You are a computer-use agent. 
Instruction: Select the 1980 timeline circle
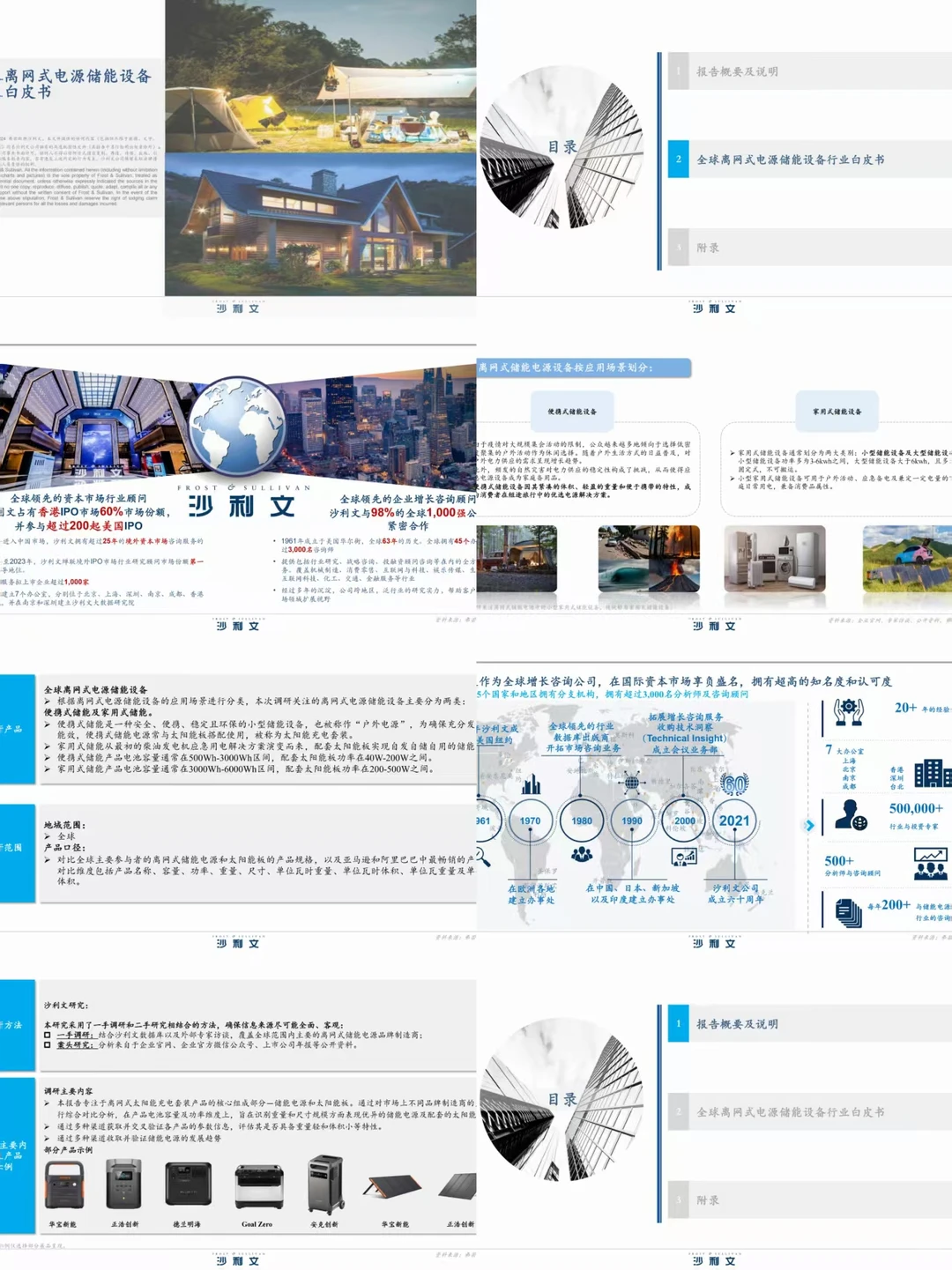click(582, 821)
